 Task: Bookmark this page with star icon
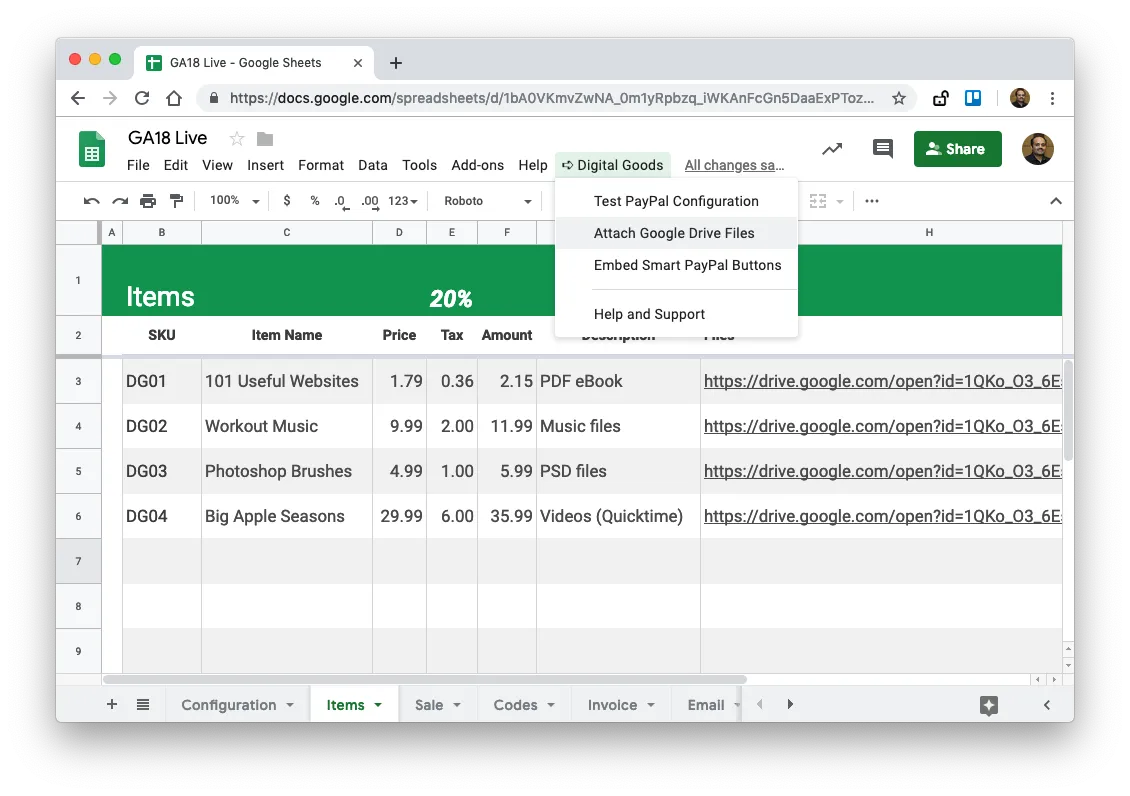(899, 98)
